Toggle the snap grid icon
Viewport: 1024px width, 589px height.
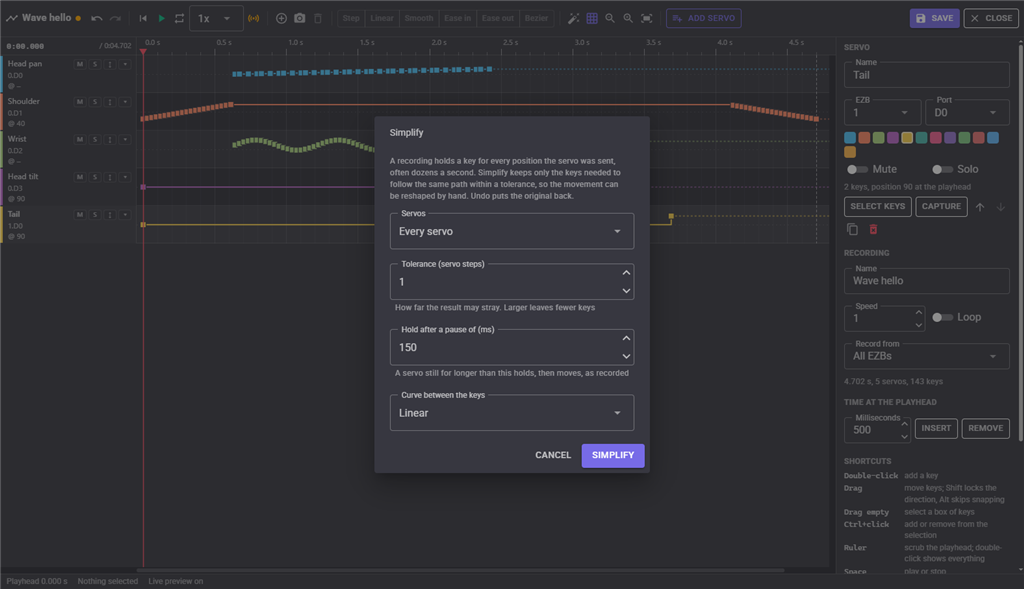coord(592,18)
